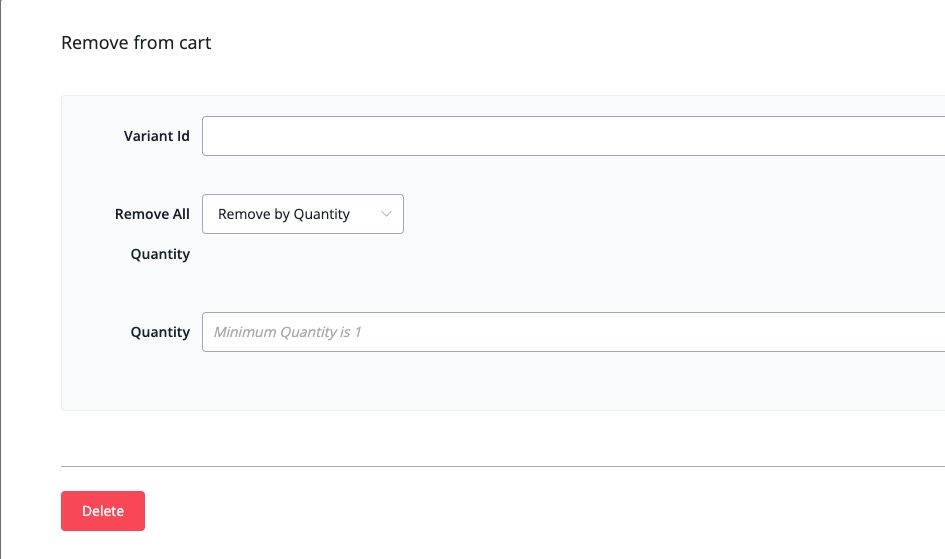Image resolution: width=945 pixels, height=559 pixels.
Task: Expand the Remove All options list
Action: coord(302,214)
